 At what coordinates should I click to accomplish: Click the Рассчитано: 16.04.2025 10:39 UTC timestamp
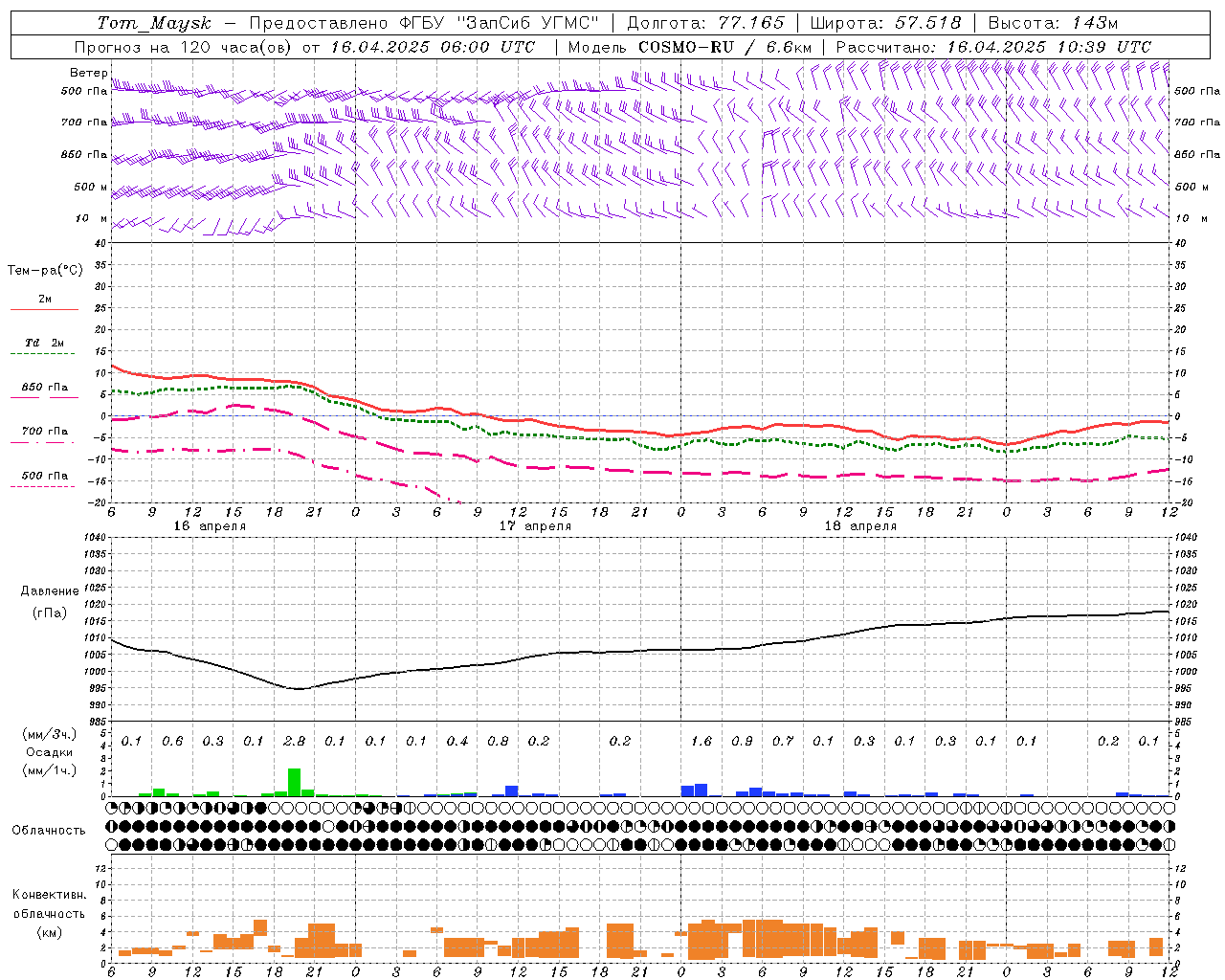(x=993, y=47)
